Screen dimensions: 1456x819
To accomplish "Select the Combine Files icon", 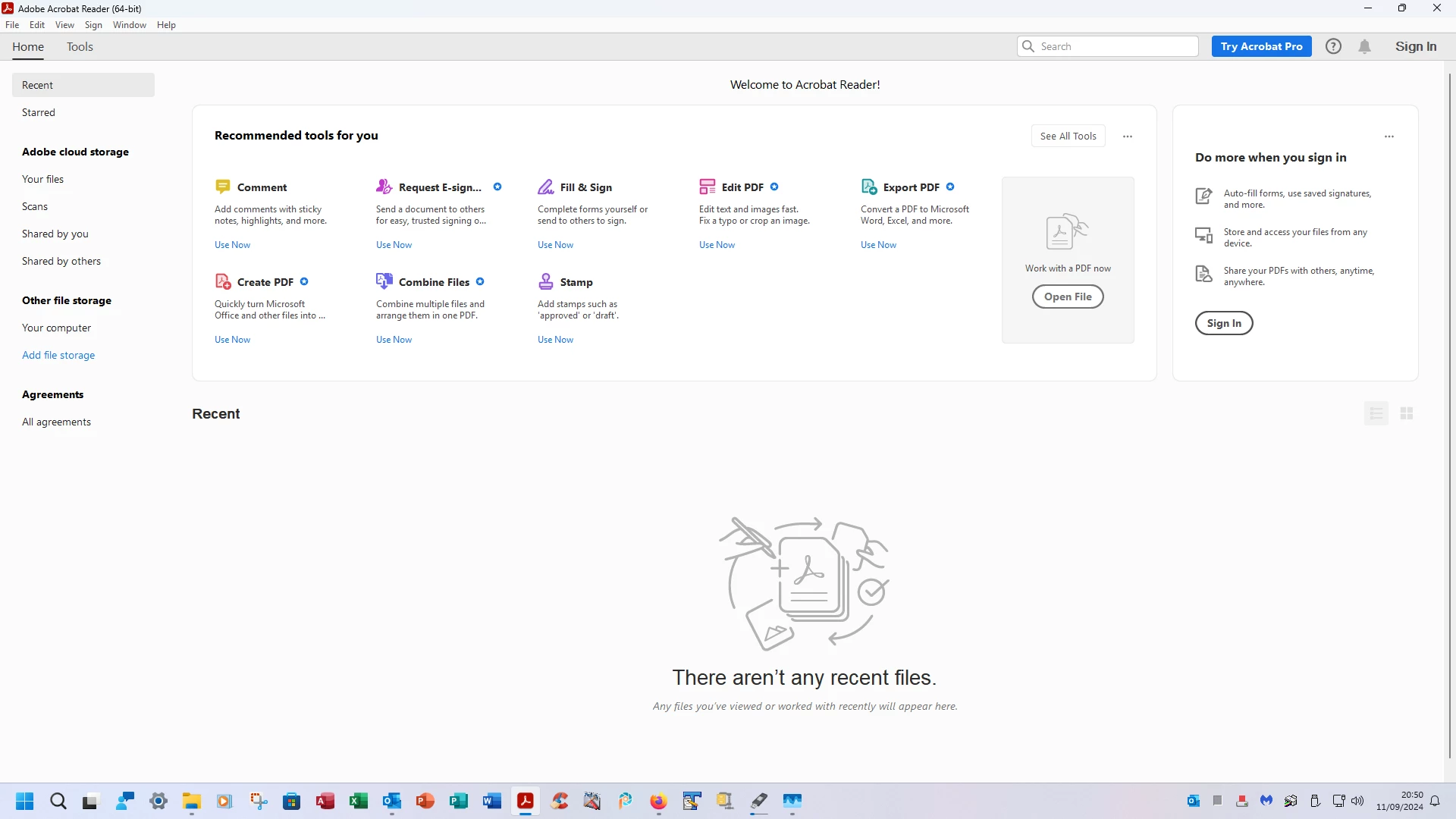I will click(384, 281).
